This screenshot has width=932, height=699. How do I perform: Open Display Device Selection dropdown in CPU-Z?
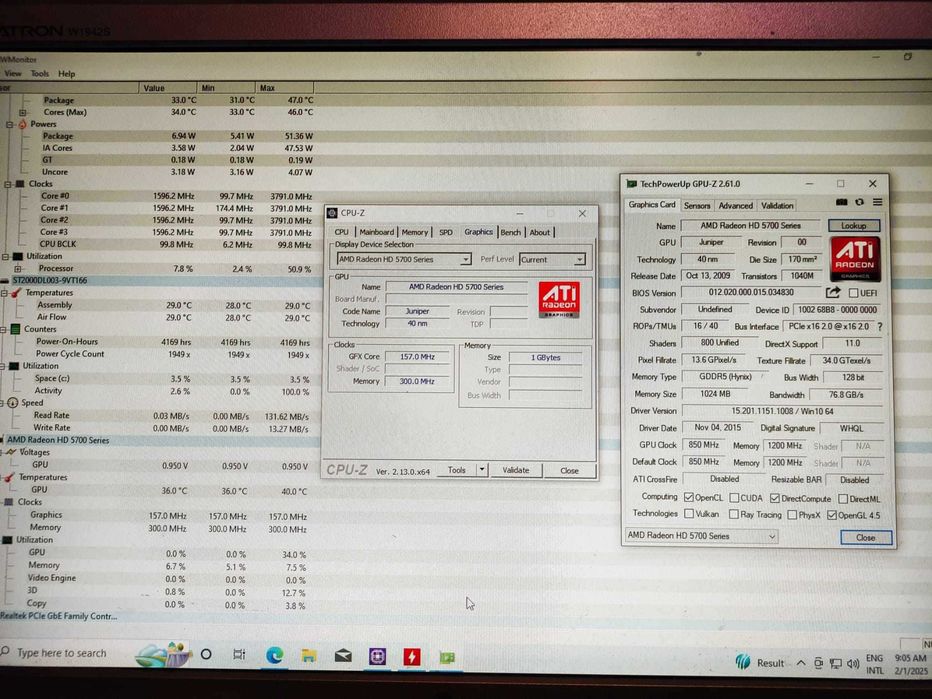click(404, 259)
